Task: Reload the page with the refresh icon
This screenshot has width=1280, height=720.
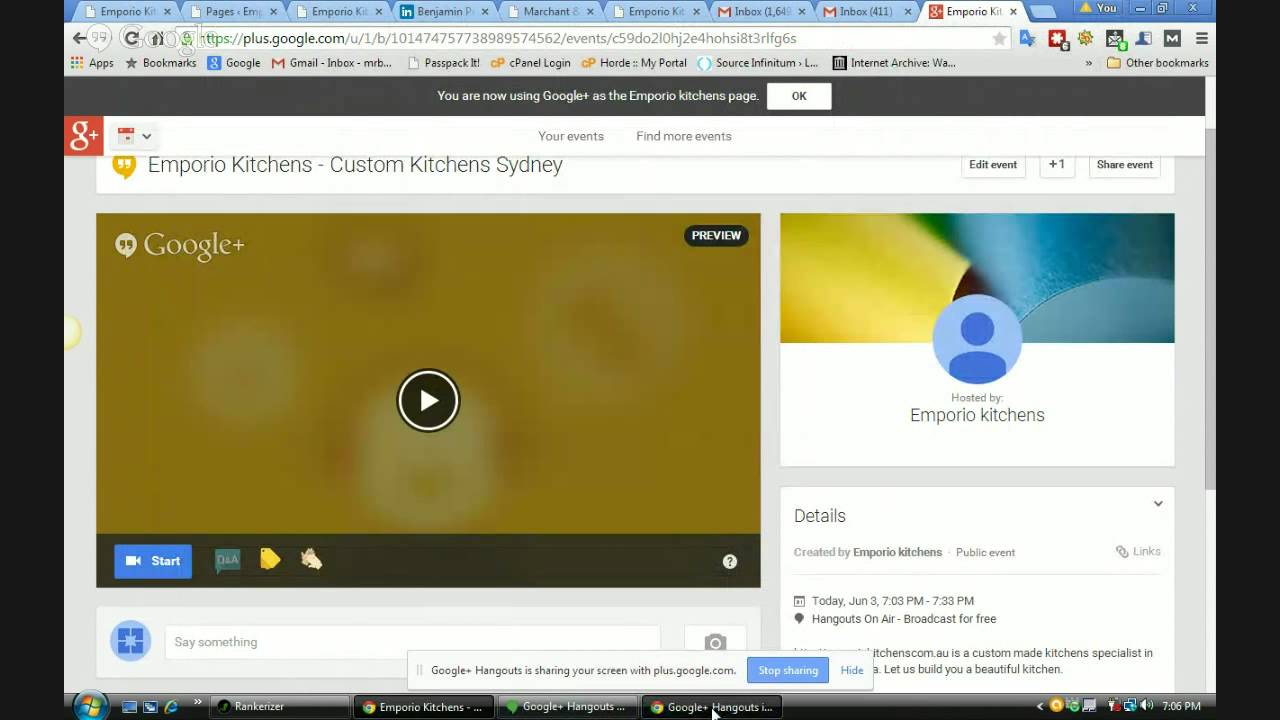Action: (131, 38)
